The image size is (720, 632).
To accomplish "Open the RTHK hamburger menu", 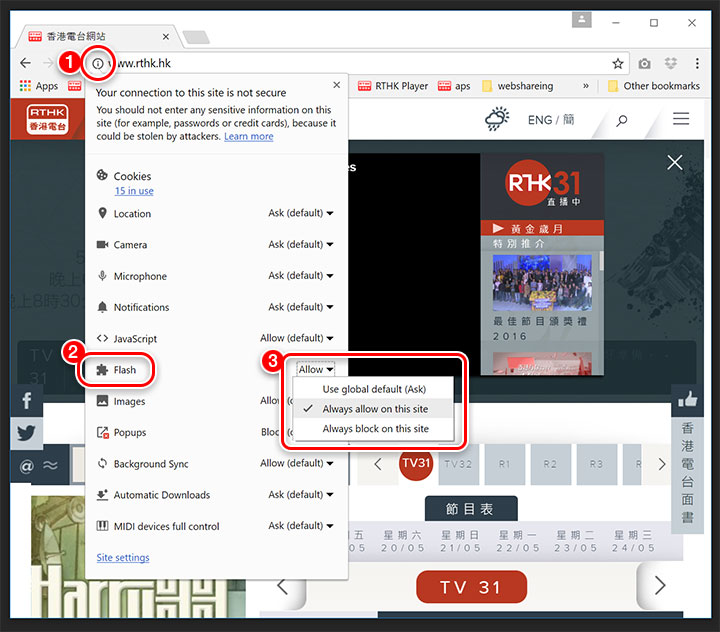I will click(x=681, y=119).
